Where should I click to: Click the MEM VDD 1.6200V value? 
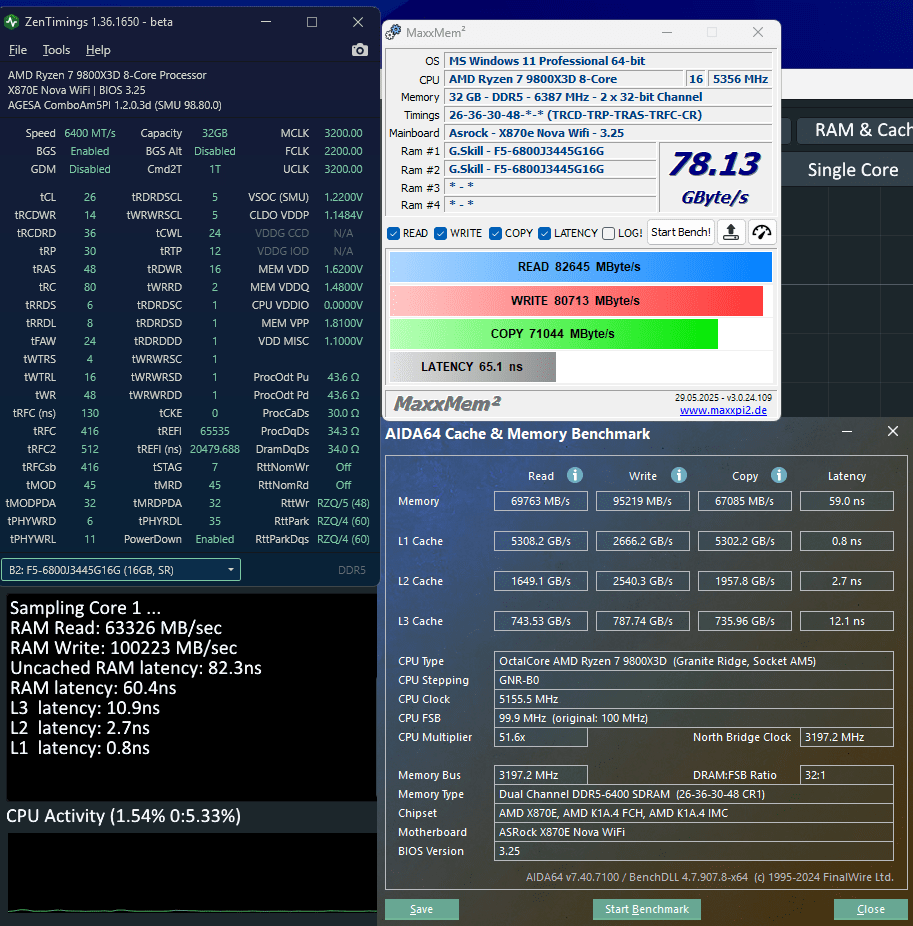click(343, 269)
